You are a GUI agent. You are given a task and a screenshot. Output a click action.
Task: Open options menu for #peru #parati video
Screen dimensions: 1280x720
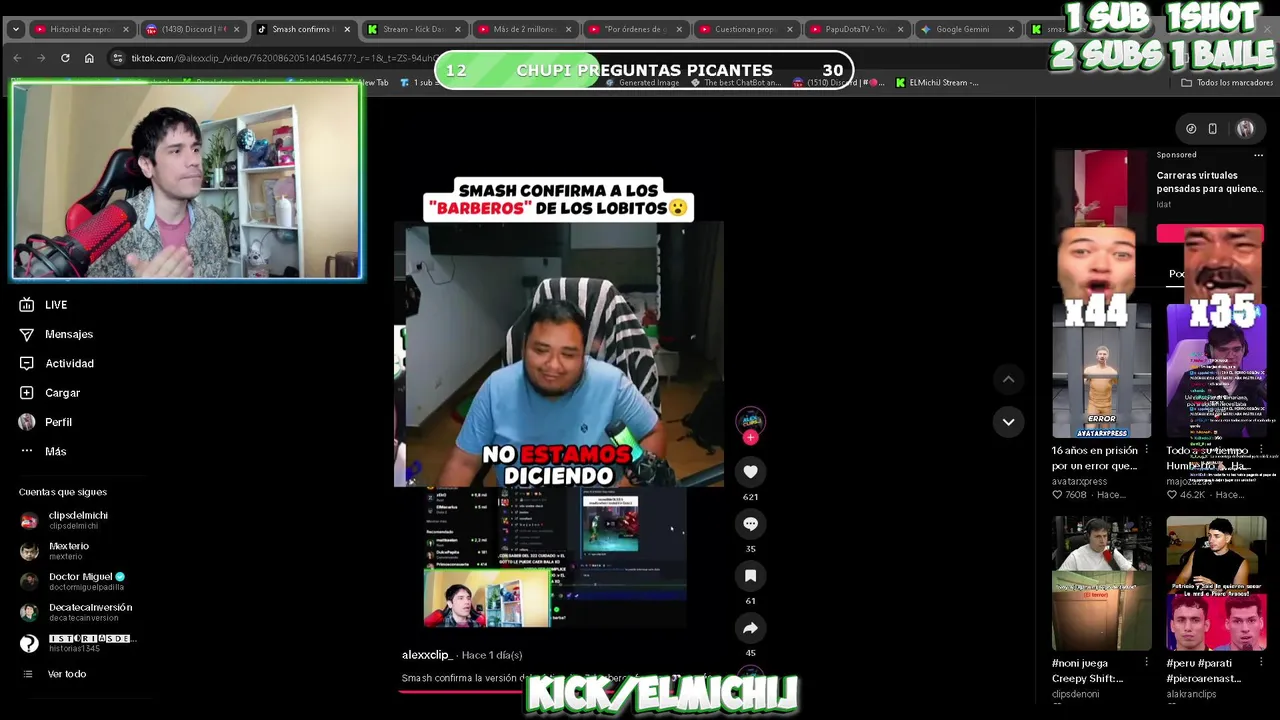coord(1260,663)
